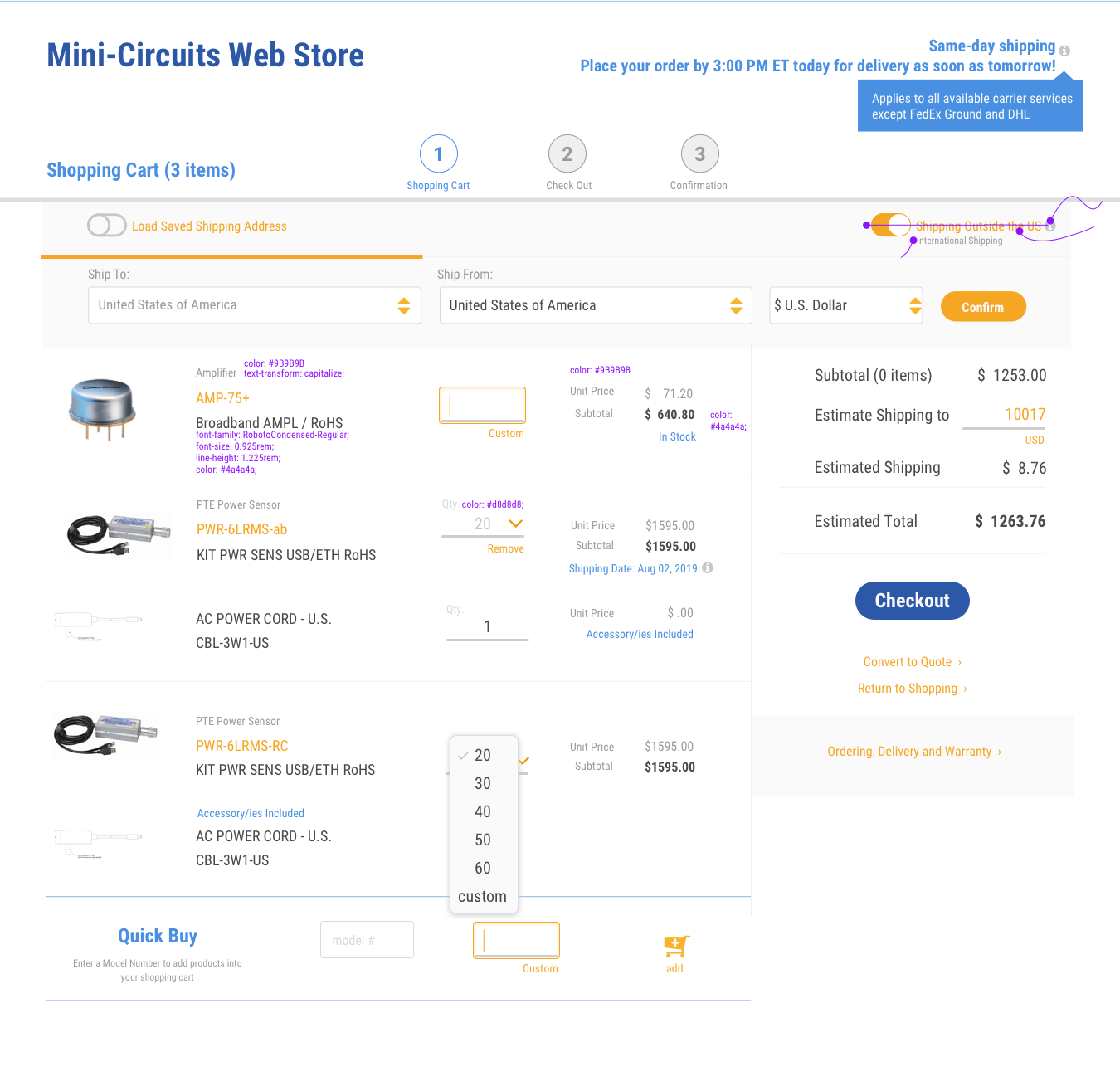This screenshot has height=1086, width=1120.
Task: Click the blue Checkout button
Action: click(913, 601)
